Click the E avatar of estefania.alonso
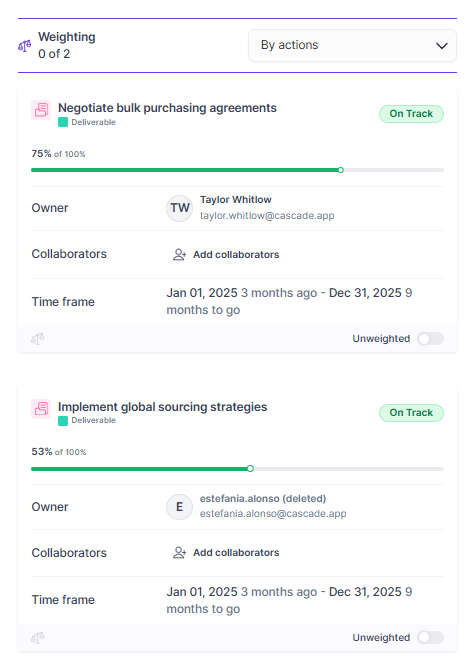The width and height of the screenshot is (476, 666). pos(180,507)
